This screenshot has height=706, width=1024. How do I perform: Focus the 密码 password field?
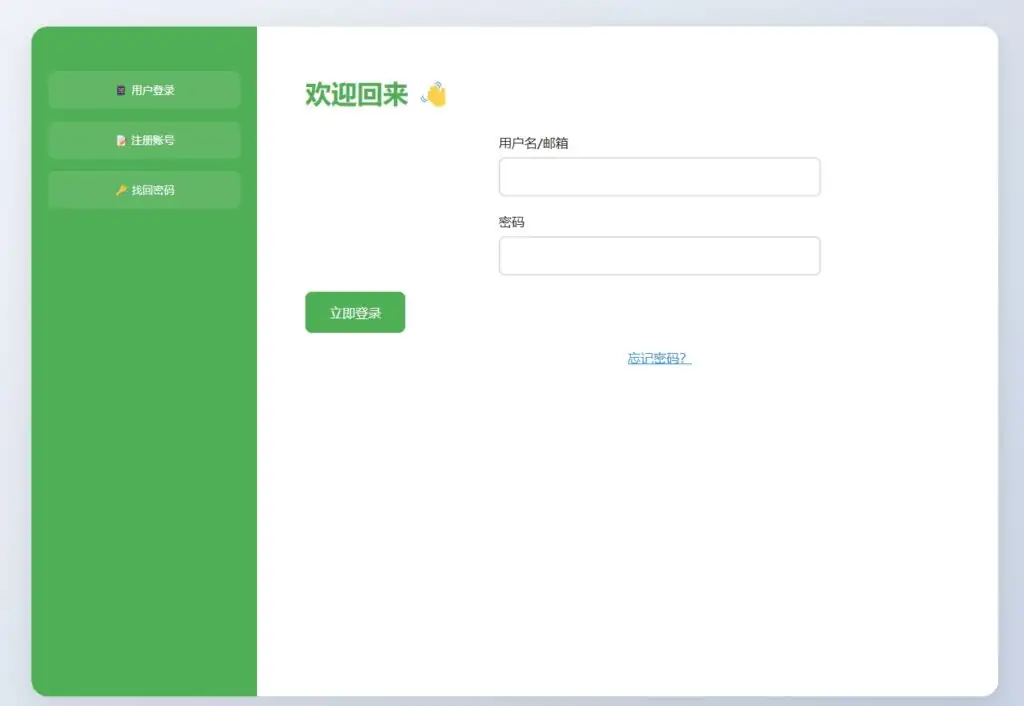[659, 256]
